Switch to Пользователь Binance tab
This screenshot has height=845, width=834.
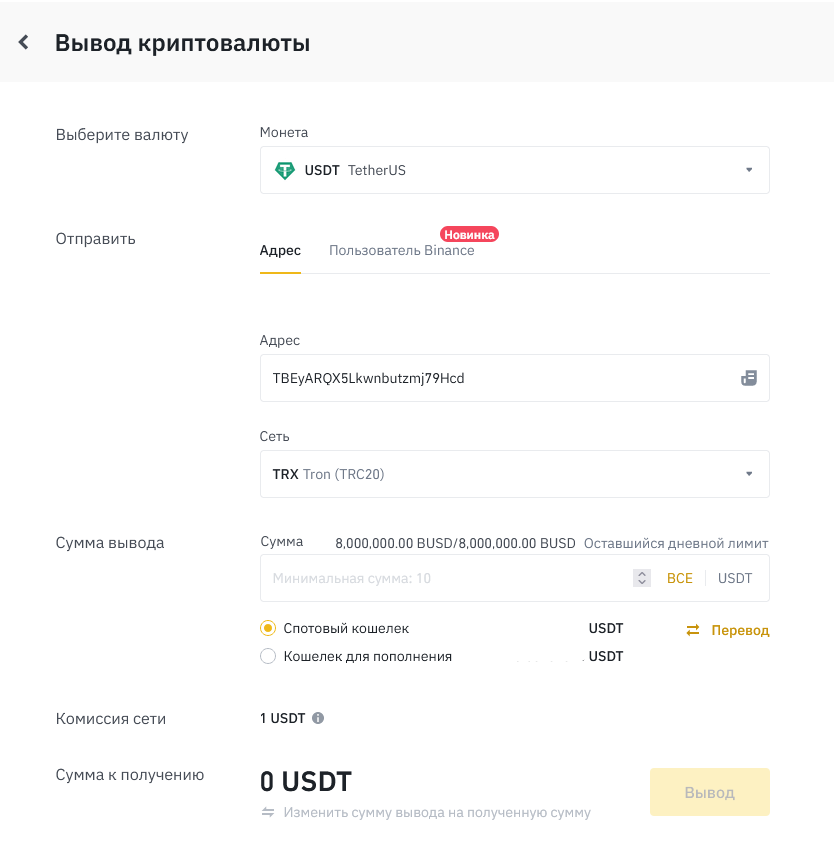tap(401, 250)
